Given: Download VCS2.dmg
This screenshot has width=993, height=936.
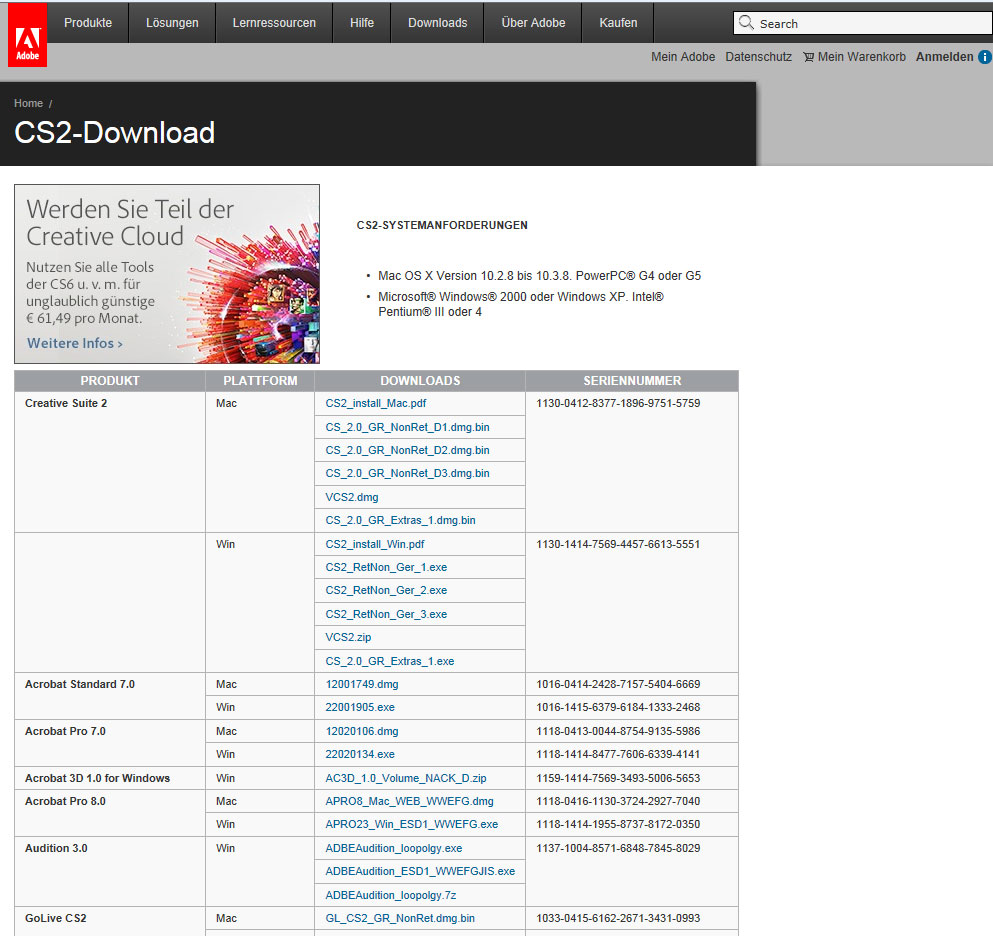Looking at the screenshot, I should [x=351, y=497].
